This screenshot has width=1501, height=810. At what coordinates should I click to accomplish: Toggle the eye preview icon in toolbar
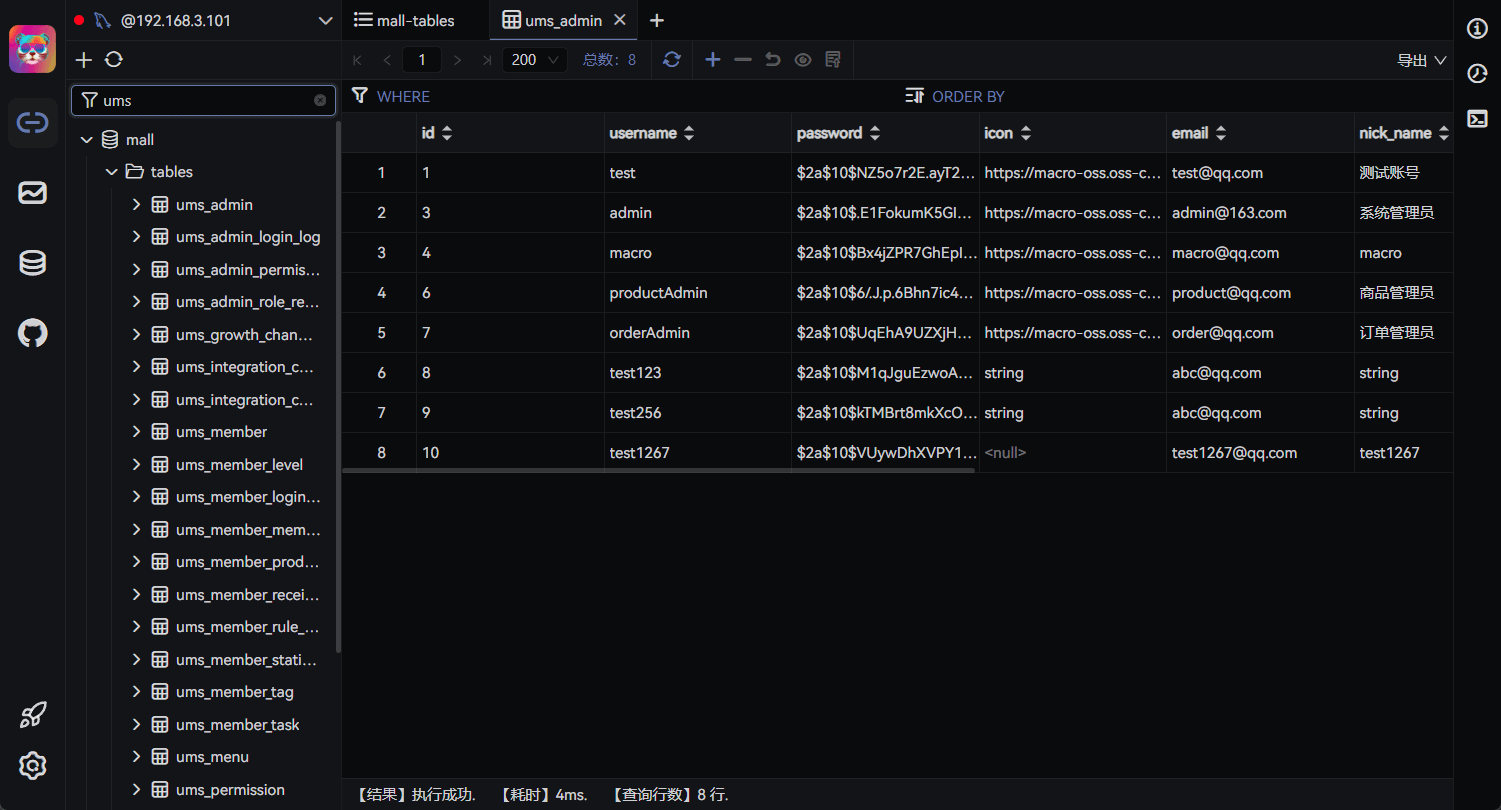click(x=803, y=60)
